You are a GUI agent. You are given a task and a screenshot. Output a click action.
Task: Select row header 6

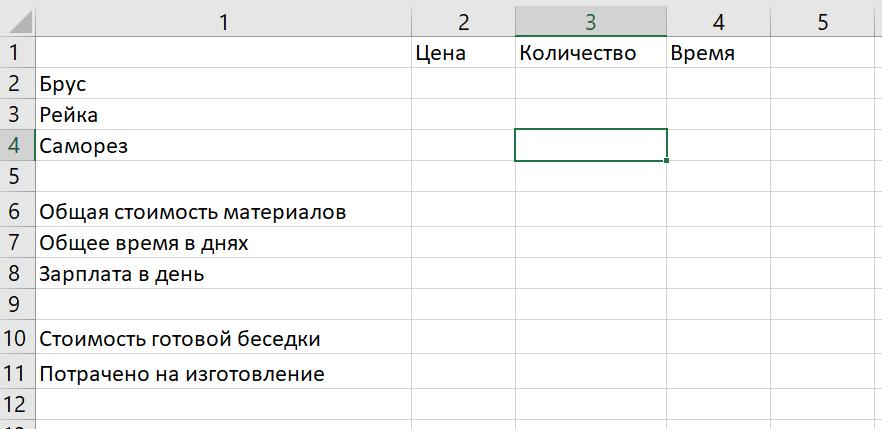[x=16, y=211]
